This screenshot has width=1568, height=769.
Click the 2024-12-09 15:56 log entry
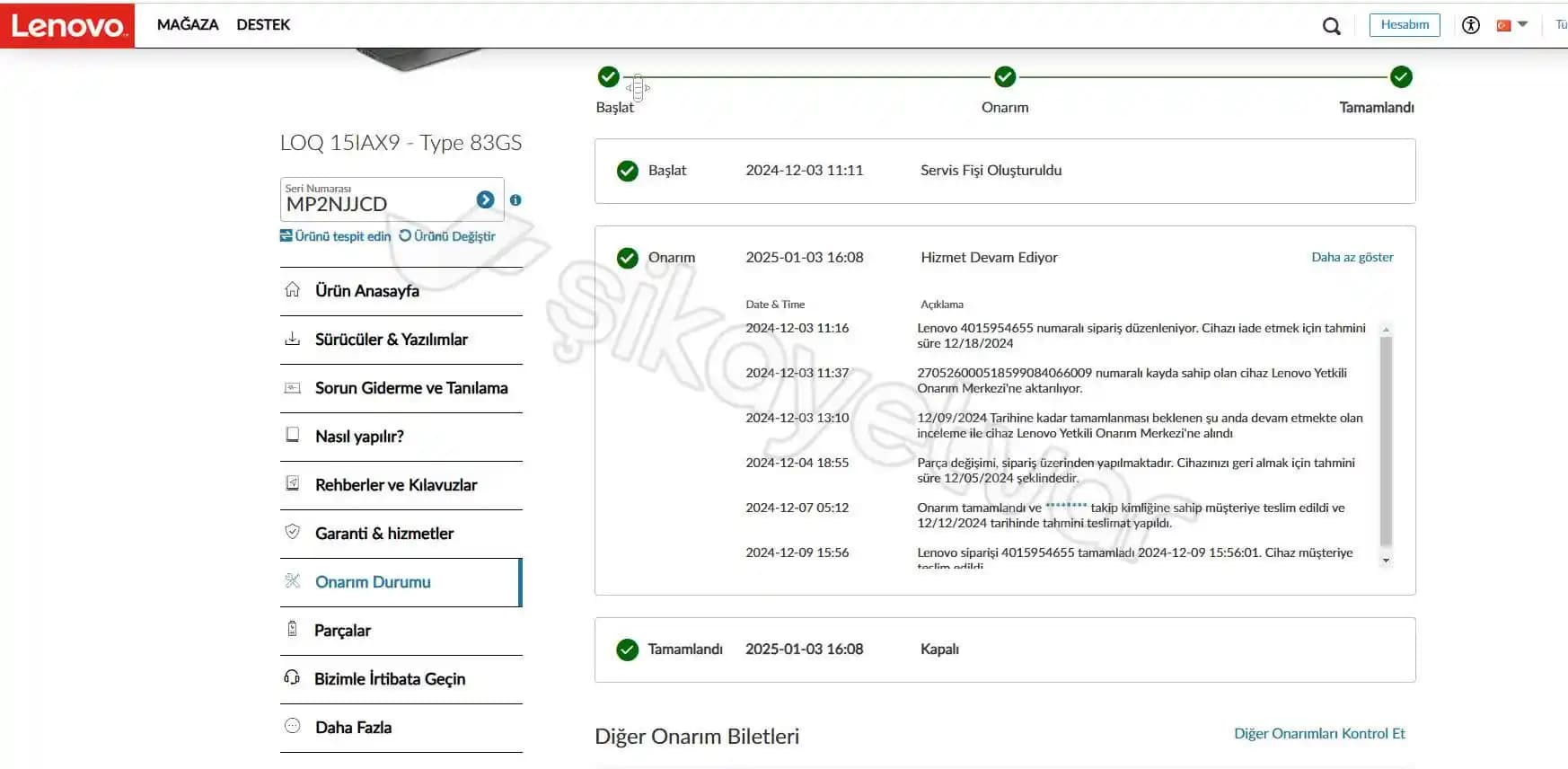click(x=1055, y=559)
